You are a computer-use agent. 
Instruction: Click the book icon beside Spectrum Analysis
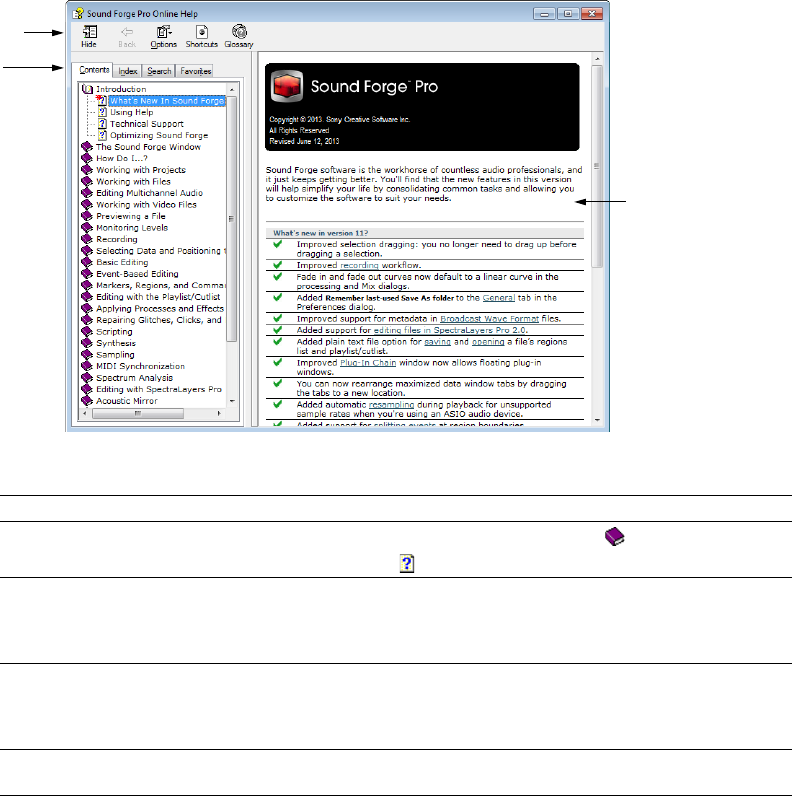point(87,378)
